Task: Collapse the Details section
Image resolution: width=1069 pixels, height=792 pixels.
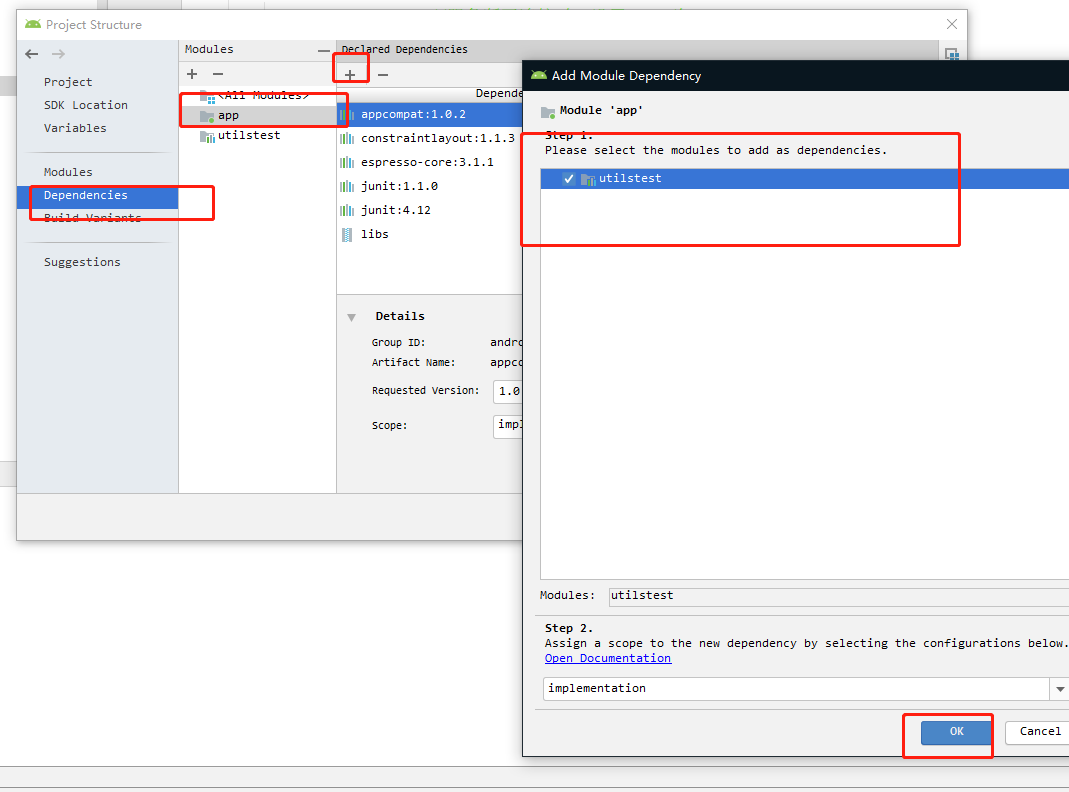Action: [x=351, y=317]
